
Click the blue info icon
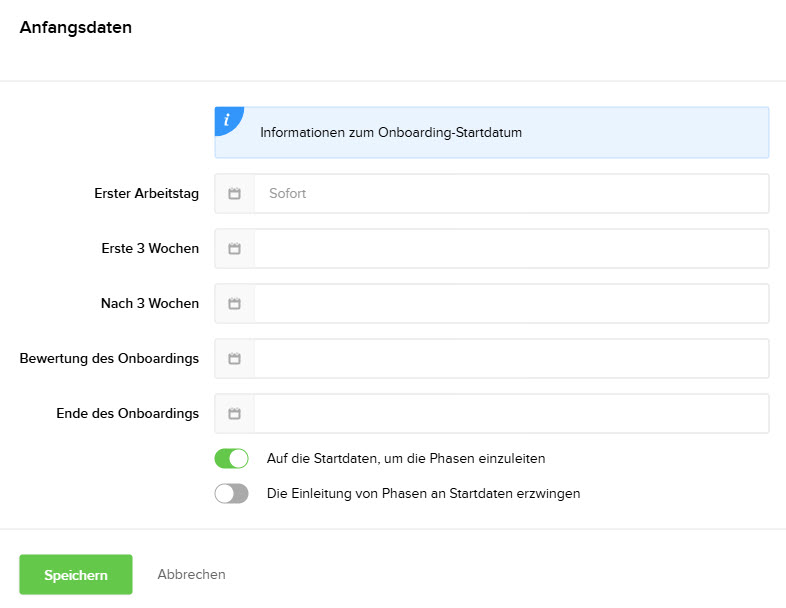tap(227, 119)
